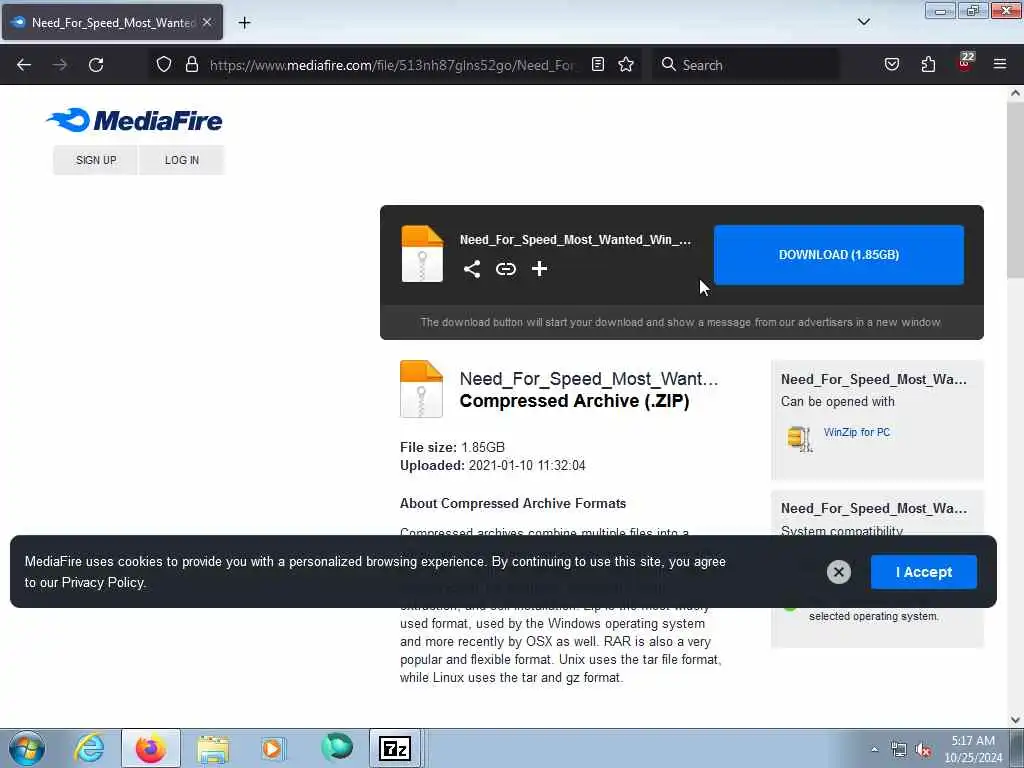The image size is (1024, 768).
Task: Save page to Pocket icon
Action: (x=891, y=64)
